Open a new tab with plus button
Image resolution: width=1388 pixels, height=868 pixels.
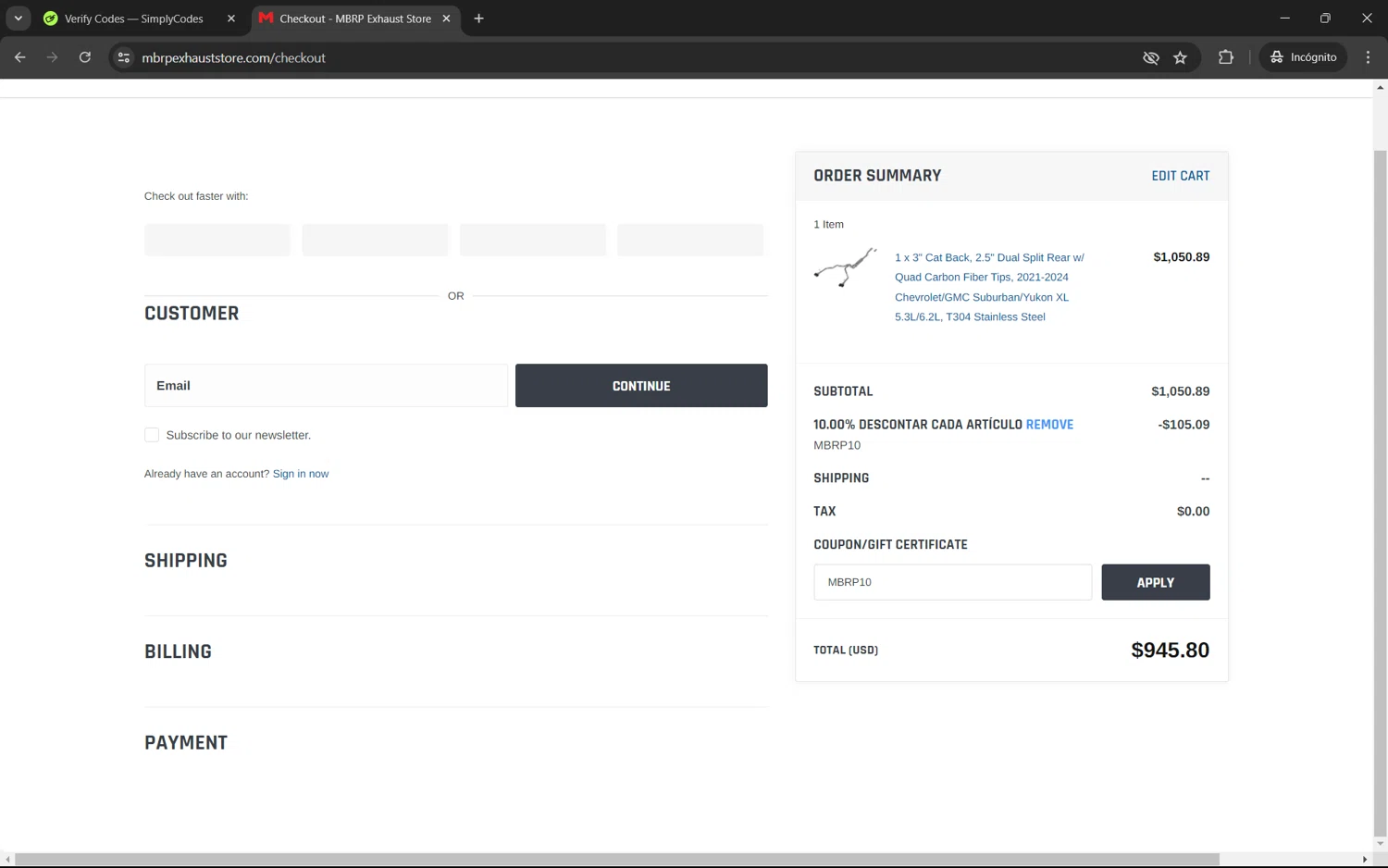(478, 19)
